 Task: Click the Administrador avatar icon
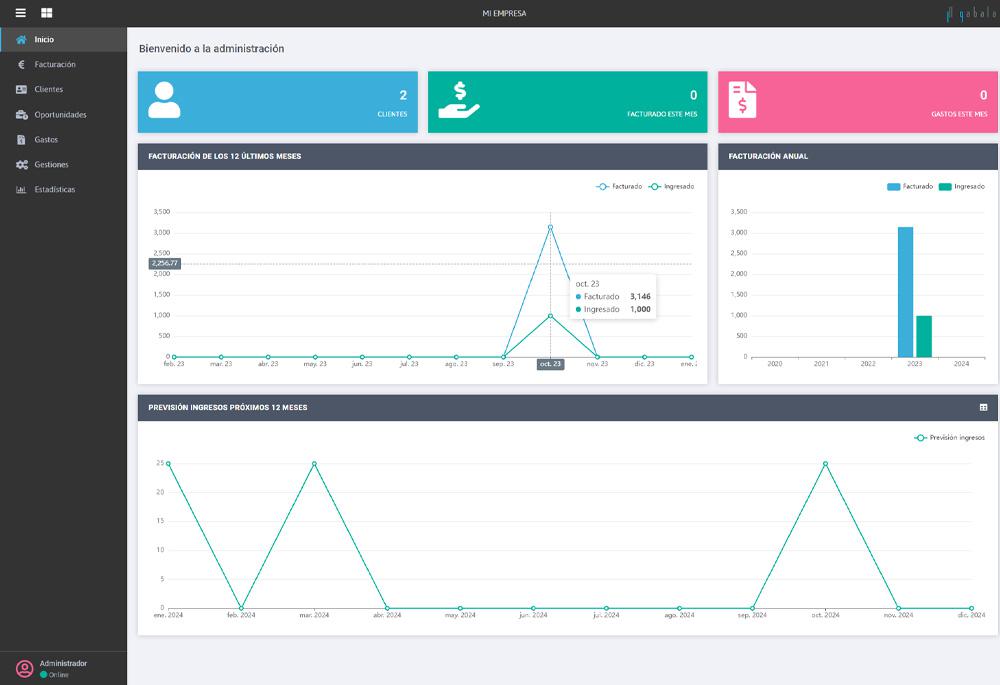24,668
